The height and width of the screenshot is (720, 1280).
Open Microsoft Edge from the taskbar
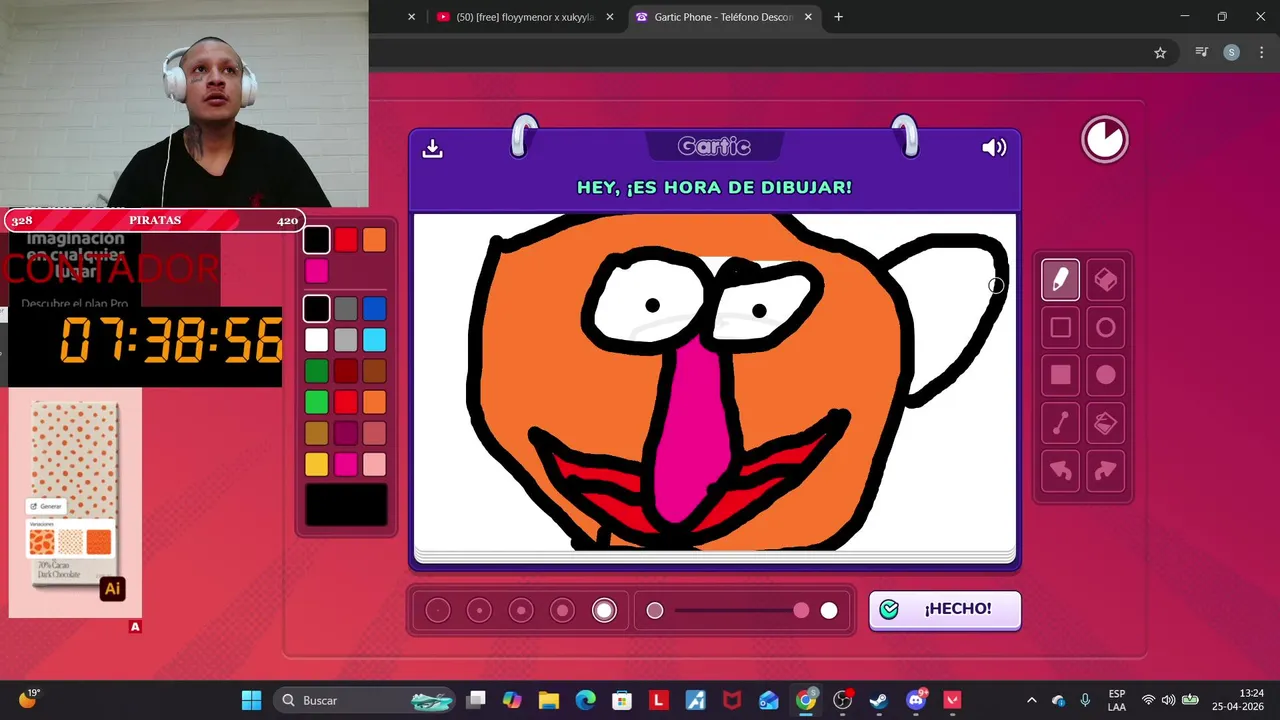coord(585,700)
